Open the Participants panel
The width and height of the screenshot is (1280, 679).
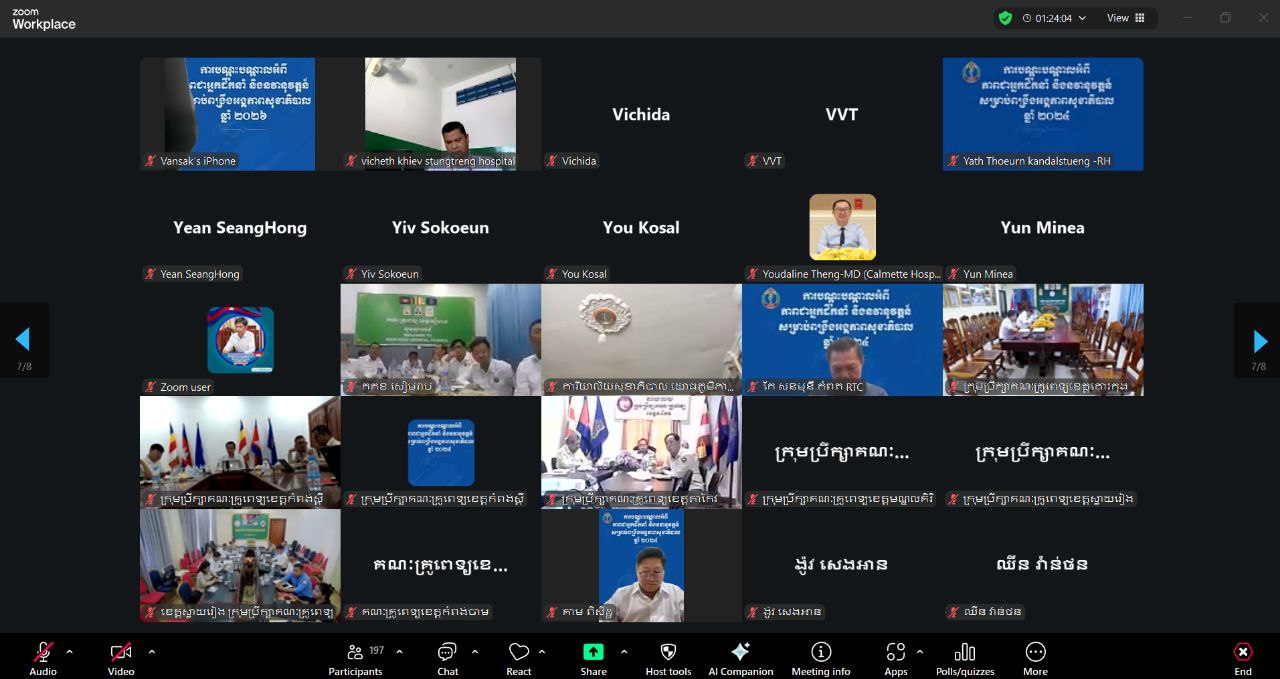coord(355,656)
